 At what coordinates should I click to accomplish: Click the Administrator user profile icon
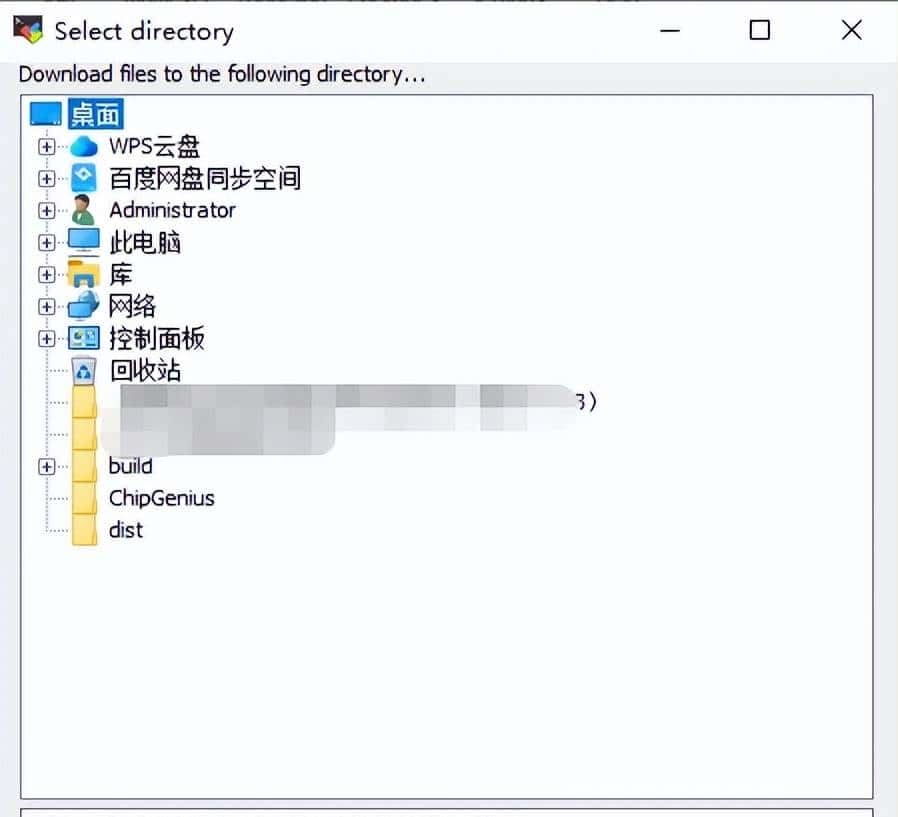tap(84, 210)
